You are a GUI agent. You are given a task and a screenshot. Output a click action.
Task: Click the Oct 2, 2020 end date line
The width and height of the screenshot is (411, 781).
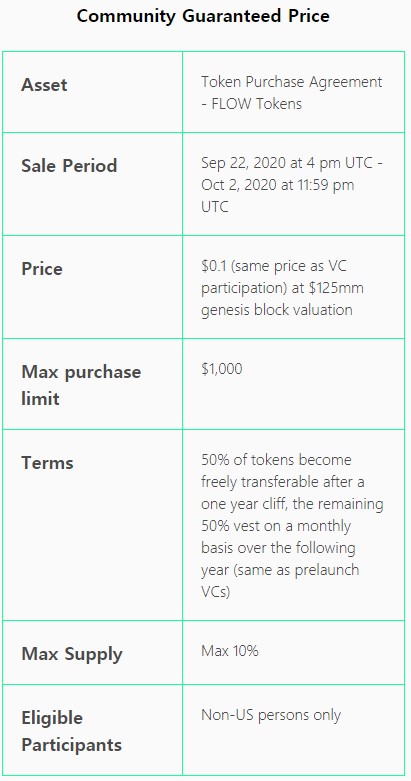(x=277, y=185)
